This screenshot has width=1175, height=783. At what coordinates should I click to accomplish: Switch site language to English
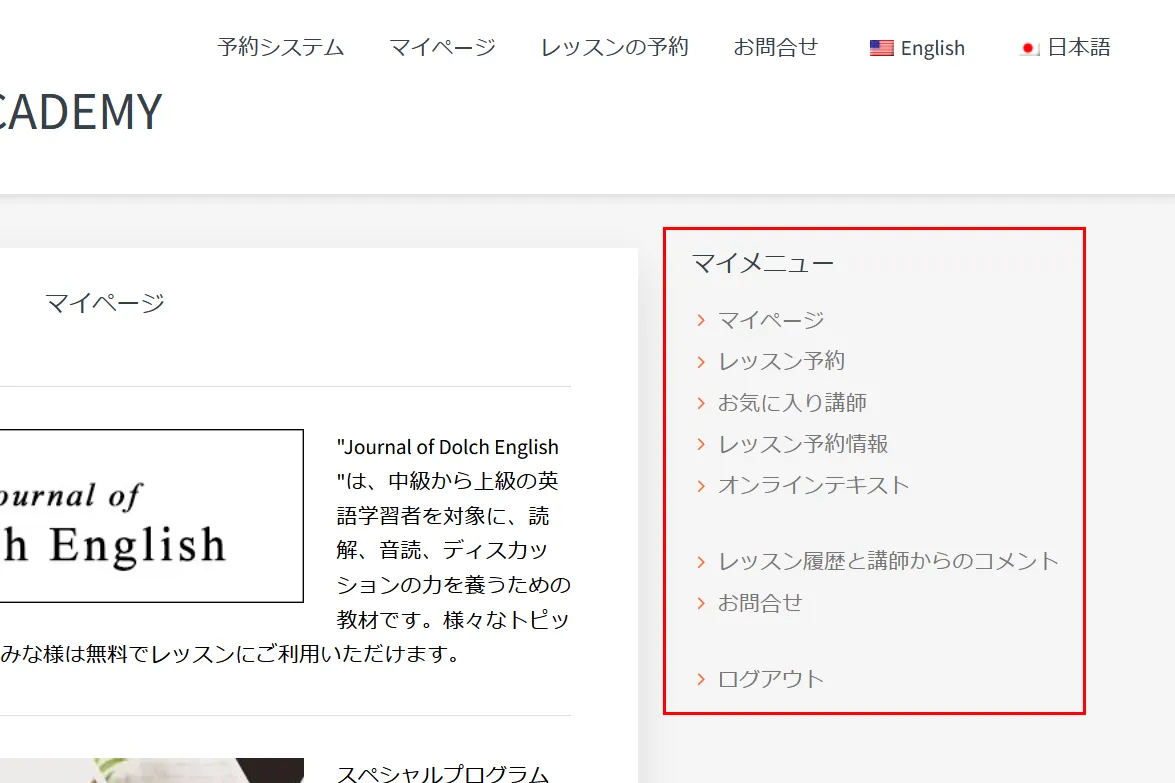932,48
